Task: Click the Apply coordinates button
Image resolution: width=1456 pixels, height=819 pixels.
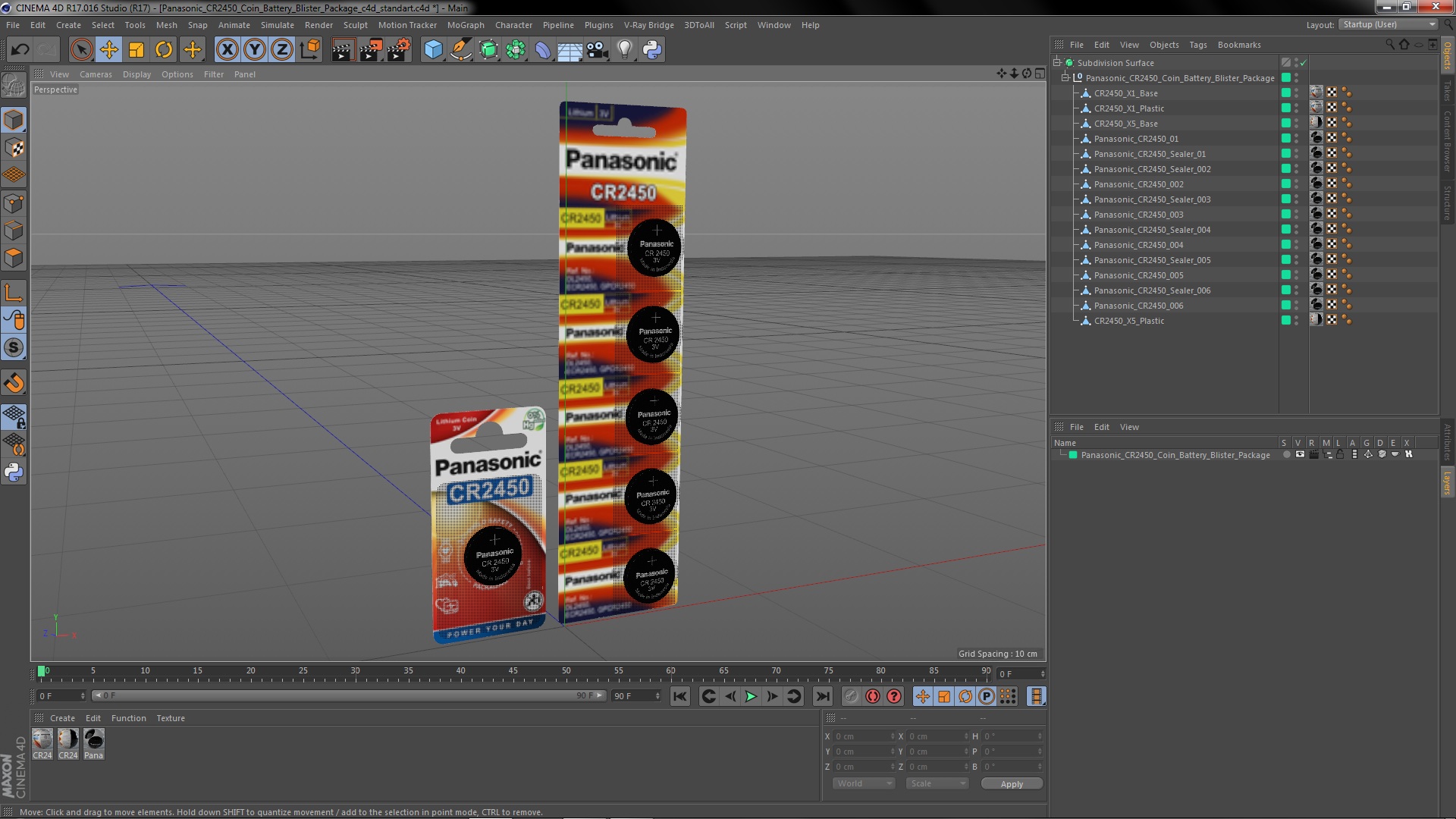Action: [x=1012, y=784]
